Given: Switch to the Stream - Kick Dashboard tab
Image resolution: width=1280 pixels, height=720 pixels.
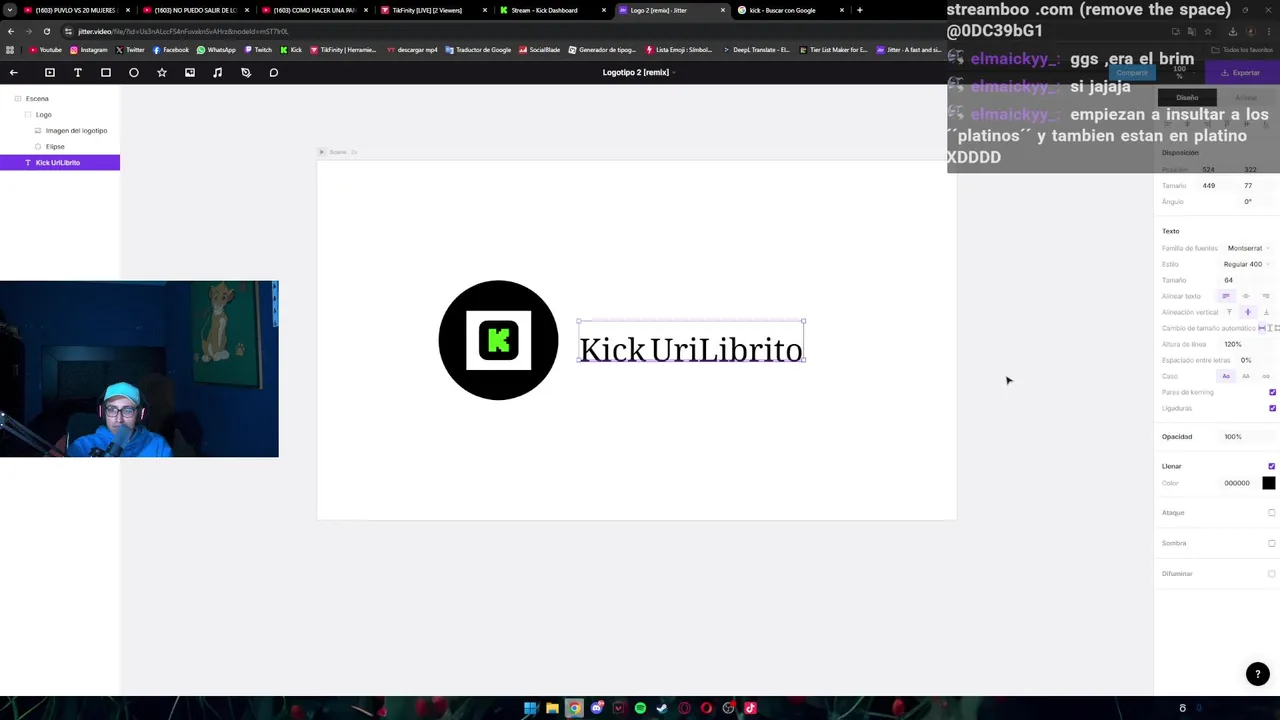Looking at the screenshot, I should pyautogui.click(x=551, y=10).
